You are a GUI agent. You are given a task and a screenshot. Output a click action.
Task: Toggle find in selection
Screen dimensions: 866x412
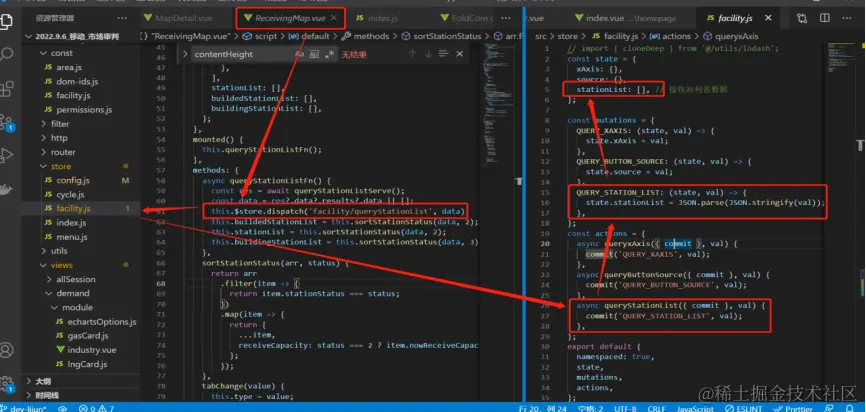point(443,54)
